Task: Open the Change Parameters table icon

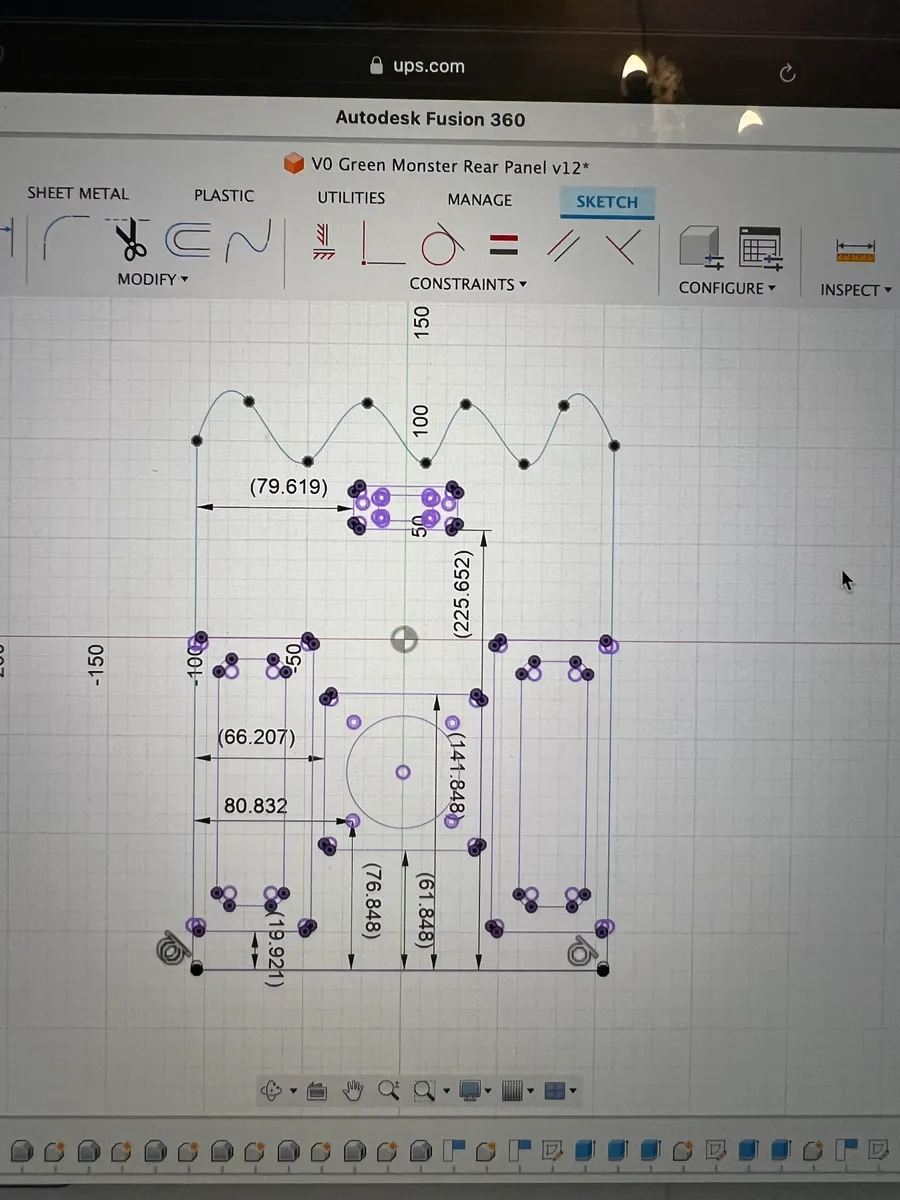Action: pyautogui.click(x=759, y=248)
